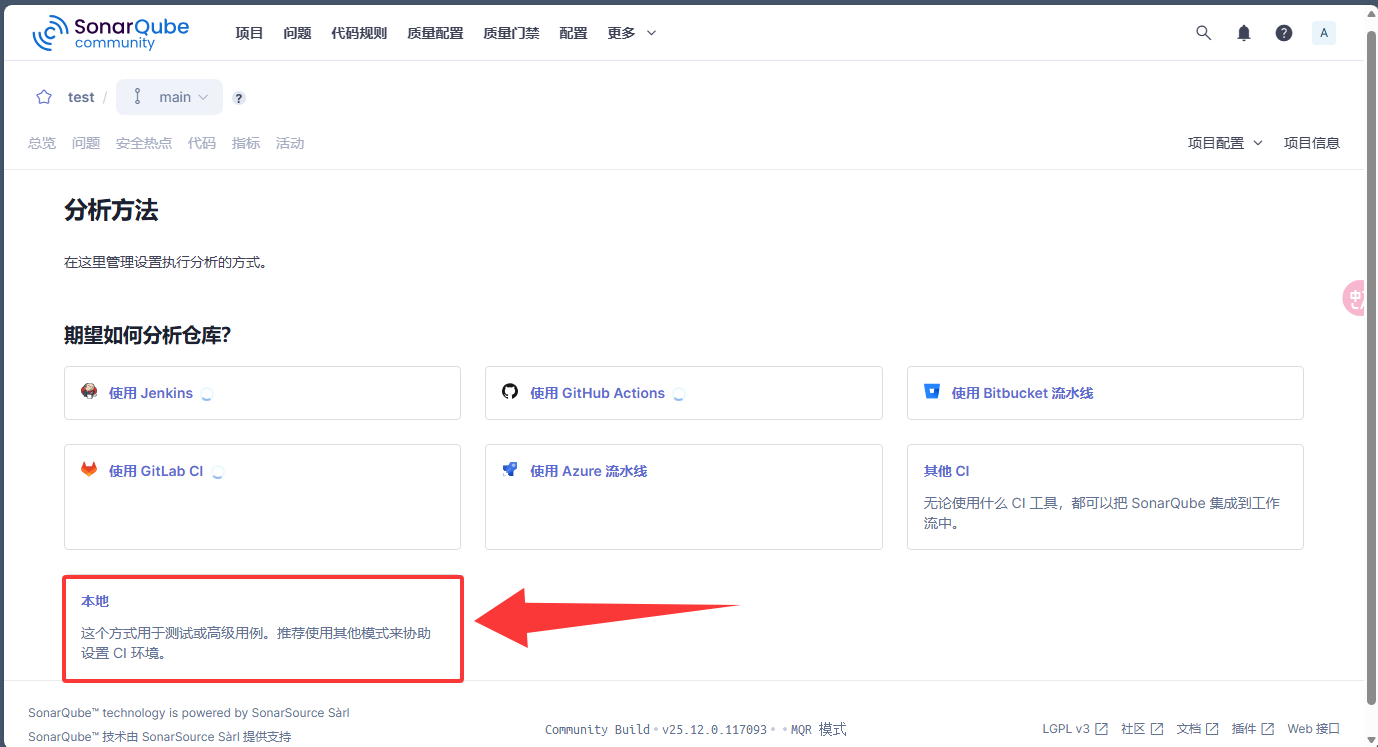Switch to the 活动 tab
Image resolution: width=1378 pixels, height=747 pixels.
290,143
